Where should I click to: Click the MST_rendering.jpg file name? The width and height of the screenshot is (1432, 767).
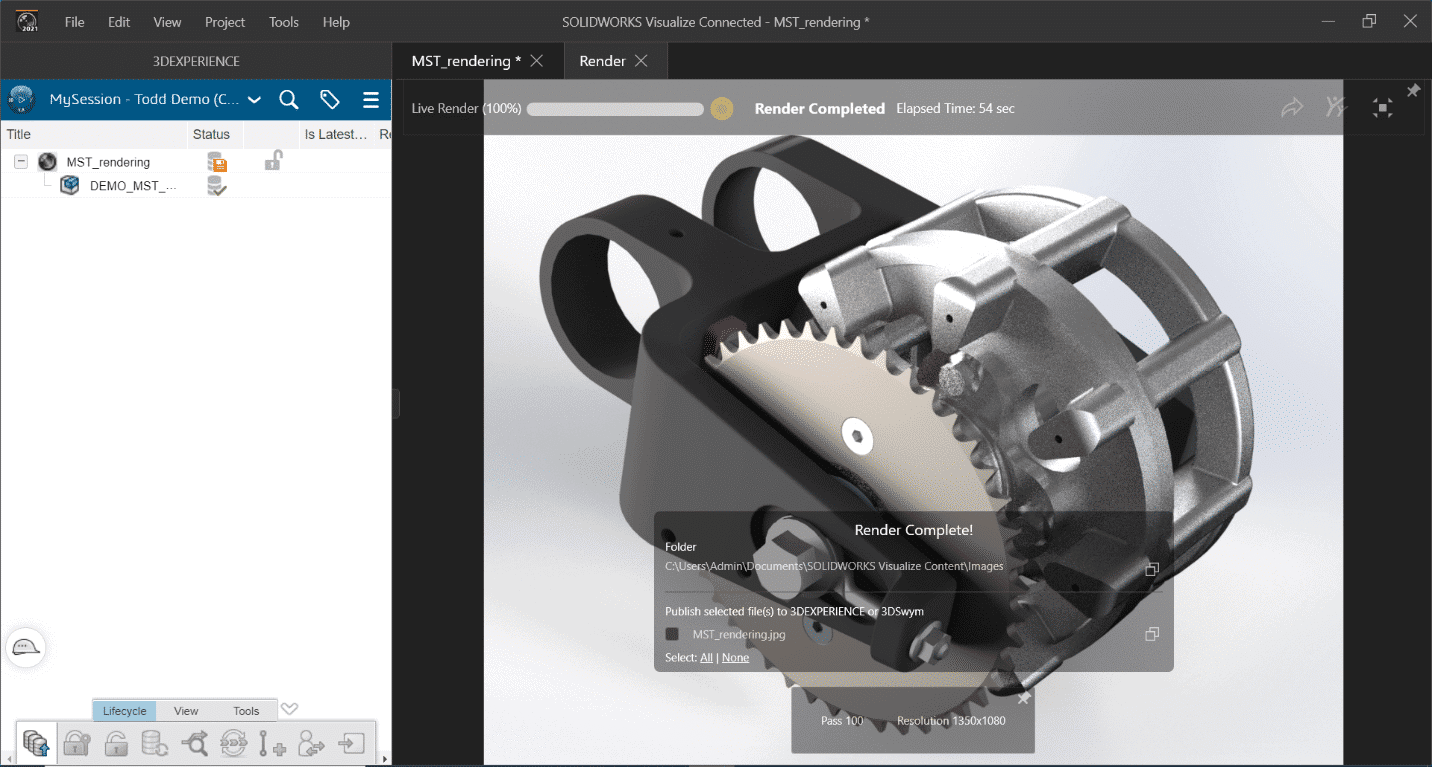tap(739, 634)
